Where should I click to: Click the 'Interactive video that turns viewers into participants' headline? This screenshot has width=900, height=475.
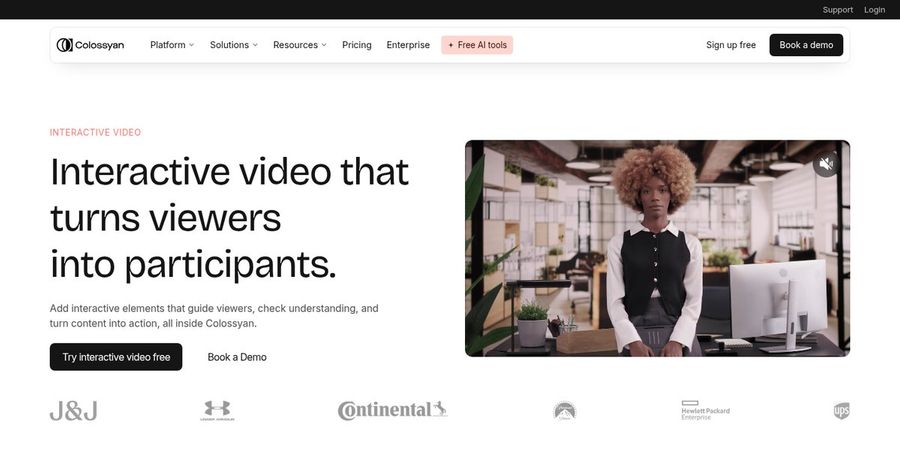(230, 218)
